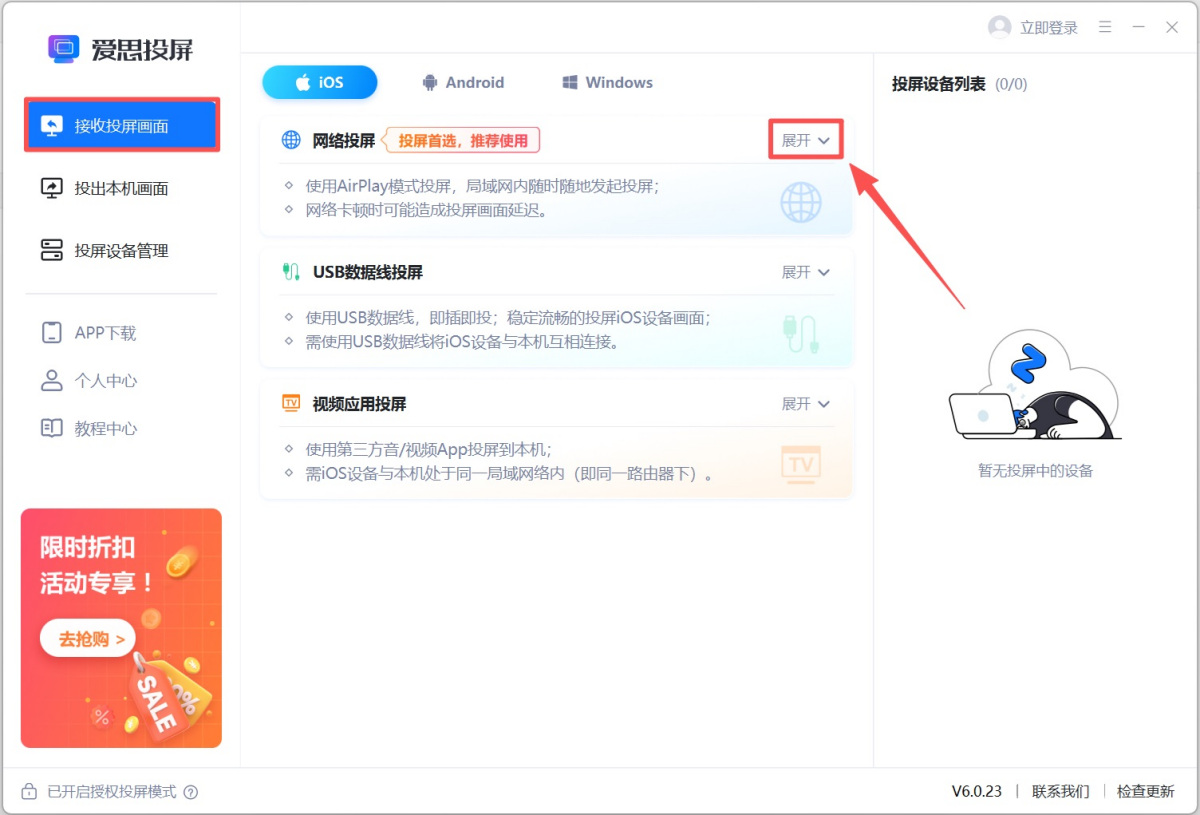1200x815 pixels.
Task: Open 投屏设备管理 in sidebar
Action: 120,251
